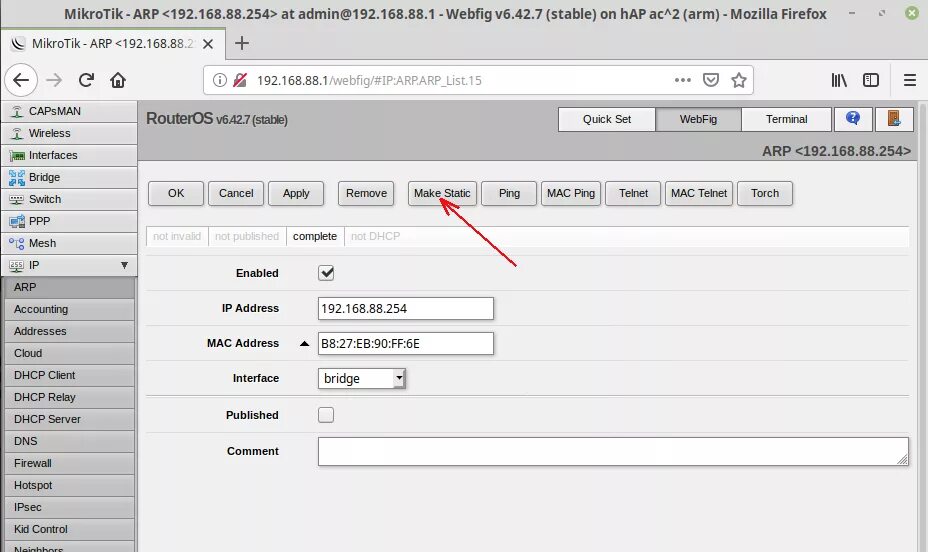Click the MAC Telnet button
The width and height of the screenshot is (928, 552).
tap(699, 193)
